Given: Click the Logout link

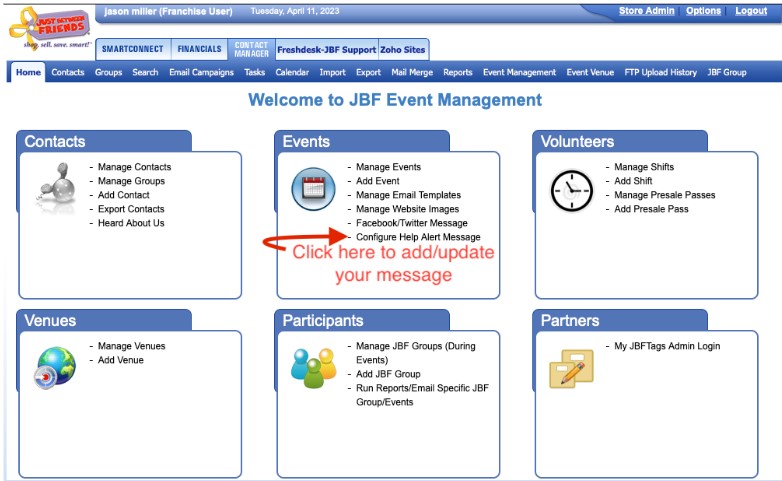Looking at the screenshot, I should (751, 11).
